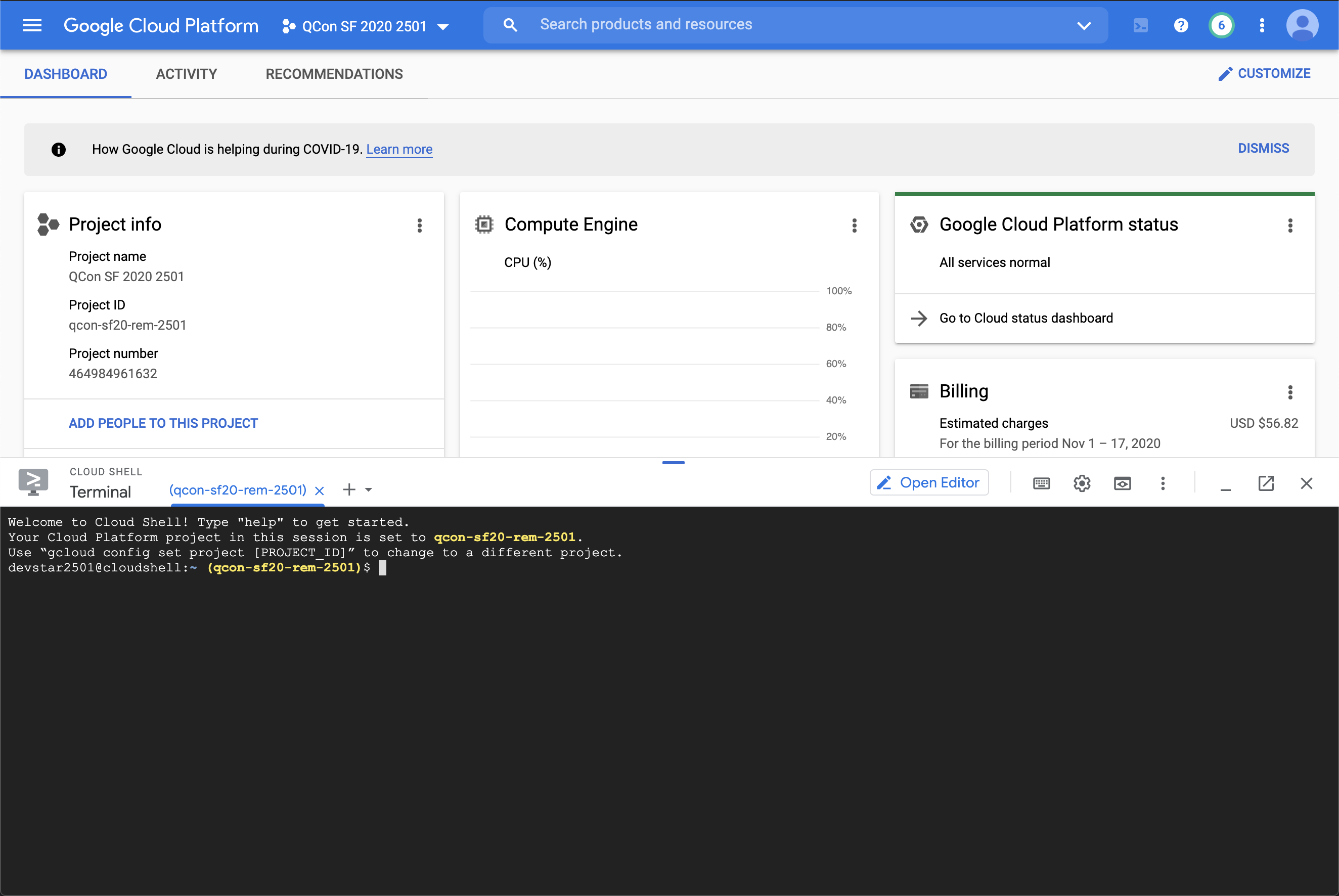Switch to the DASHBOARD tab
This screenshot has width=1339, height=896.
coord(66,74)
